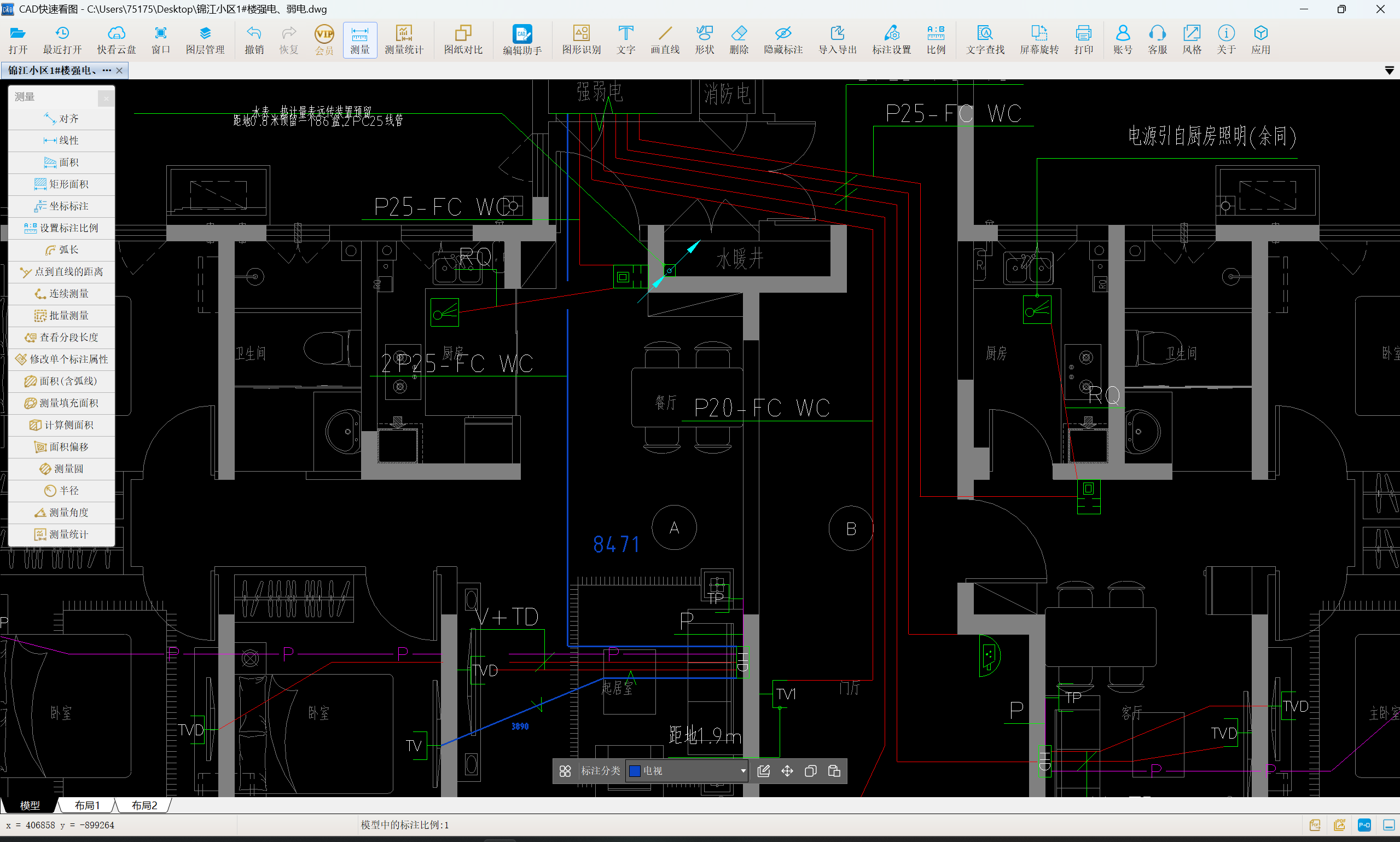Select 测量填充面积 tool

(61, 403)
